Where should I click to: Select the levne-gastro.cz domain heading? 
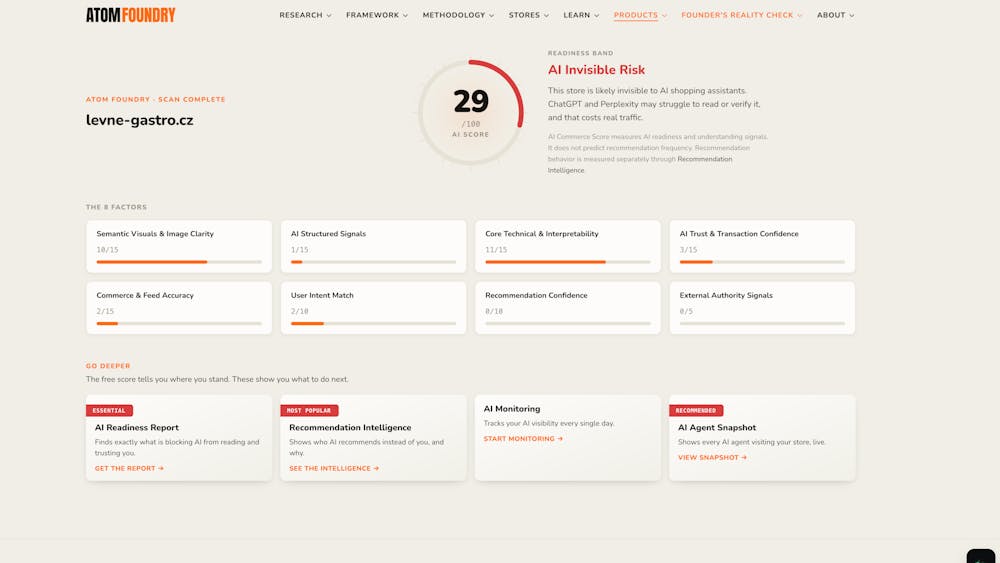tap(140, 121)
